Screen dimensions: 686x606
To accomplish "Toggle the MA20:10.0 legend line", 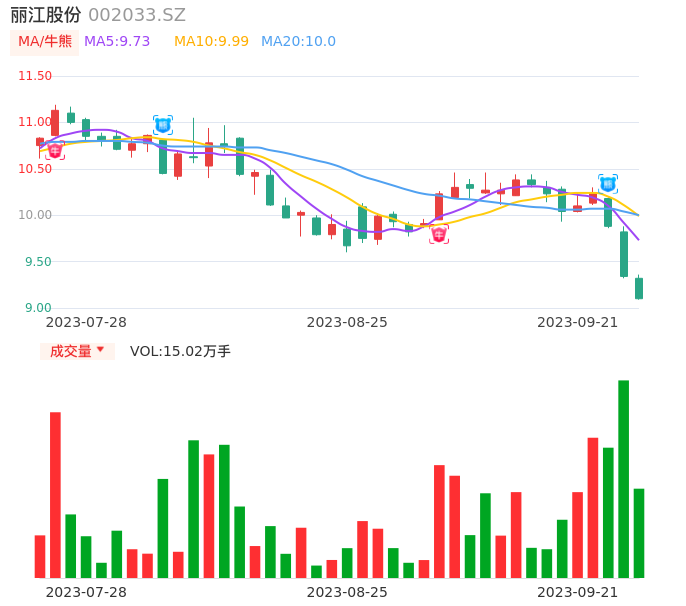I will tap(298, 41).
